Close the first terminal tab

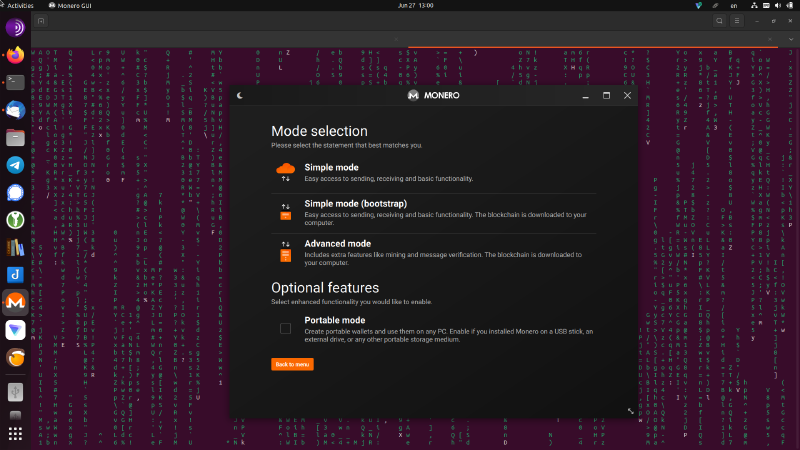point(396,39)
